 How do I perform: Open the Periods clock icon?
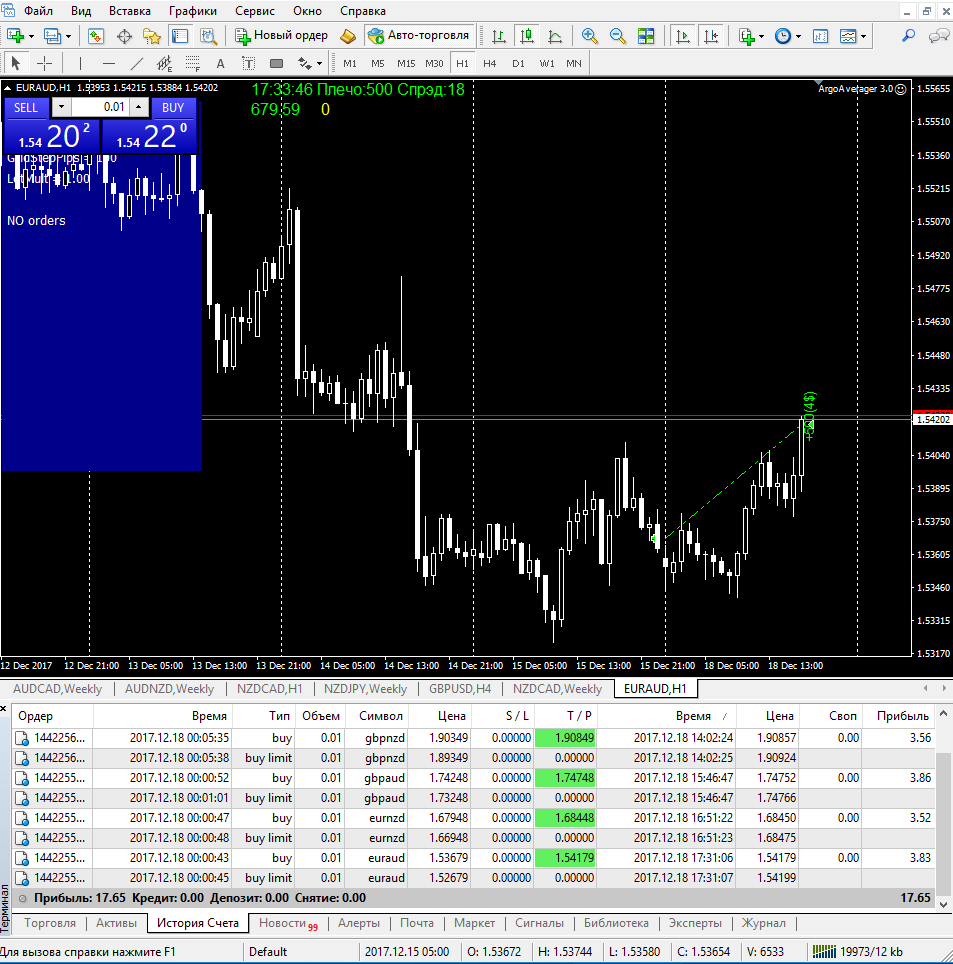783,36
